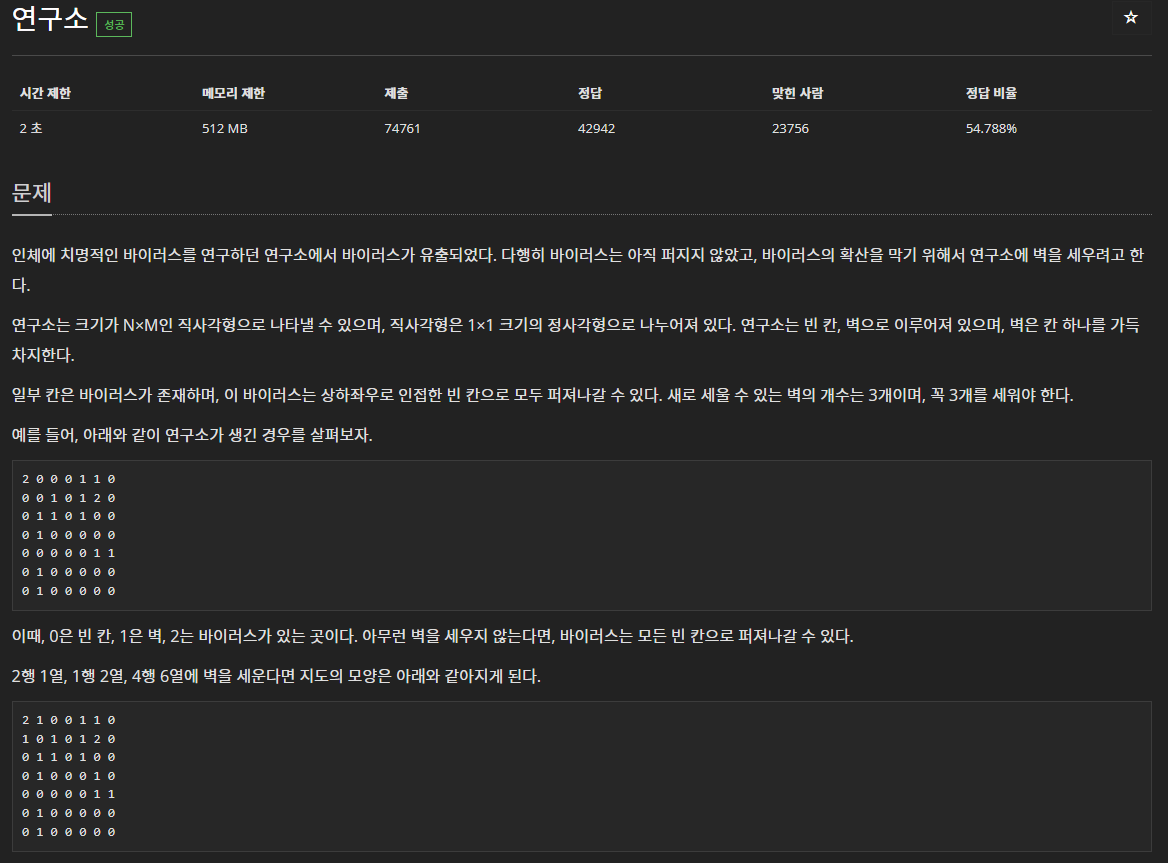The image size is (1168, 863).
Task: Click the second example row 2 1 0 0 1 1 0
Action: point(69,721)
